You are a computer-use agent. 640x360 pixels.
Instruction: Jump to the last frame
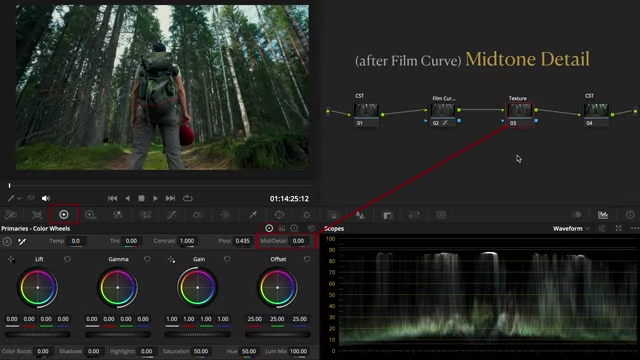tap(170, 198)
